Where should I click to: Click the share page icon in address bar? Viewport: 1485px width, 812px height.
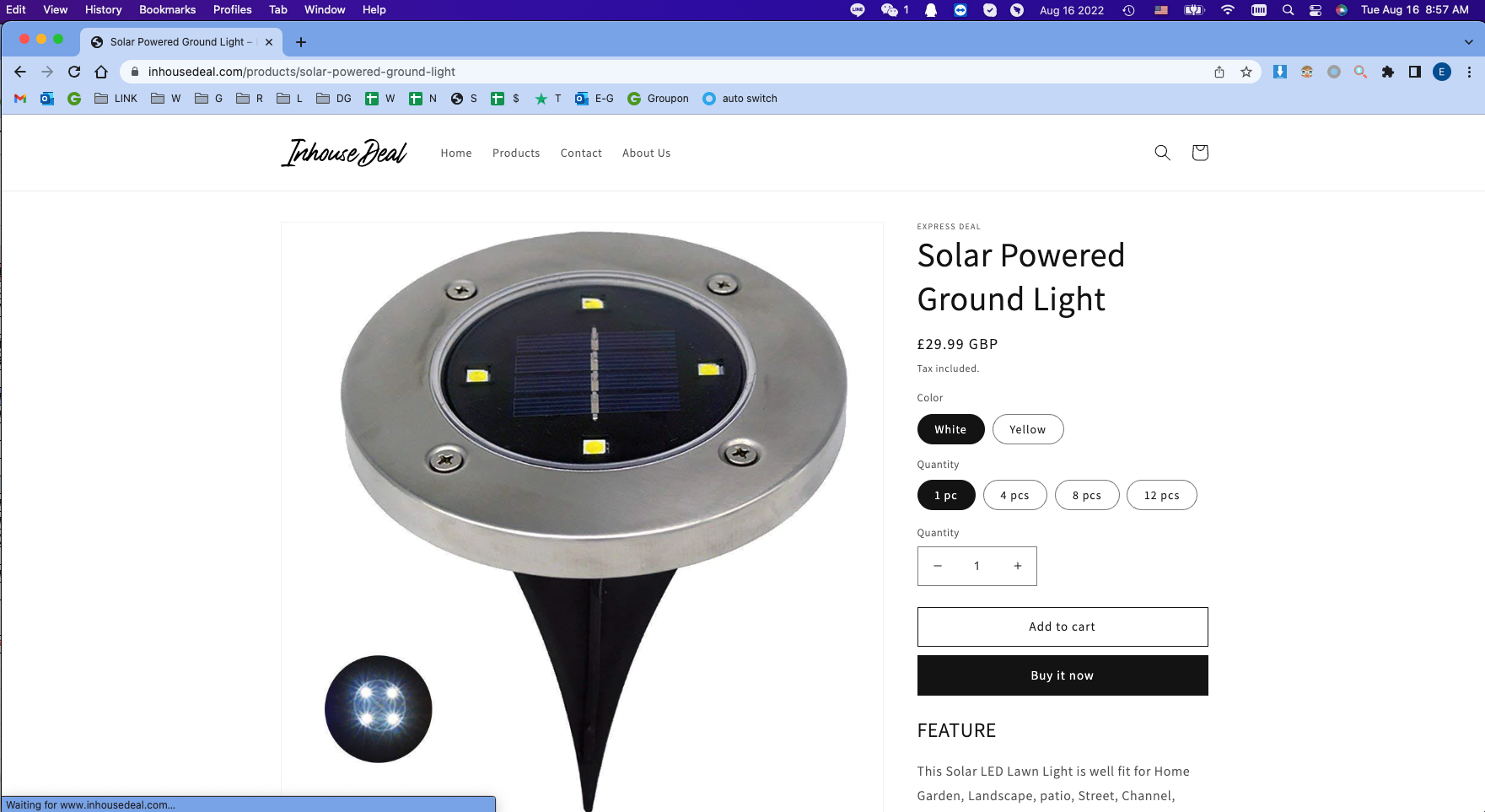tap(1219, 72)
